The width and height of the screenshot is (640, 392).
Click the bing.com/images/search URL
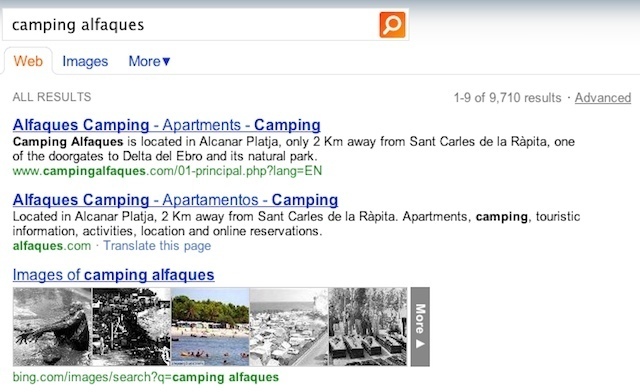click(146, 377)
